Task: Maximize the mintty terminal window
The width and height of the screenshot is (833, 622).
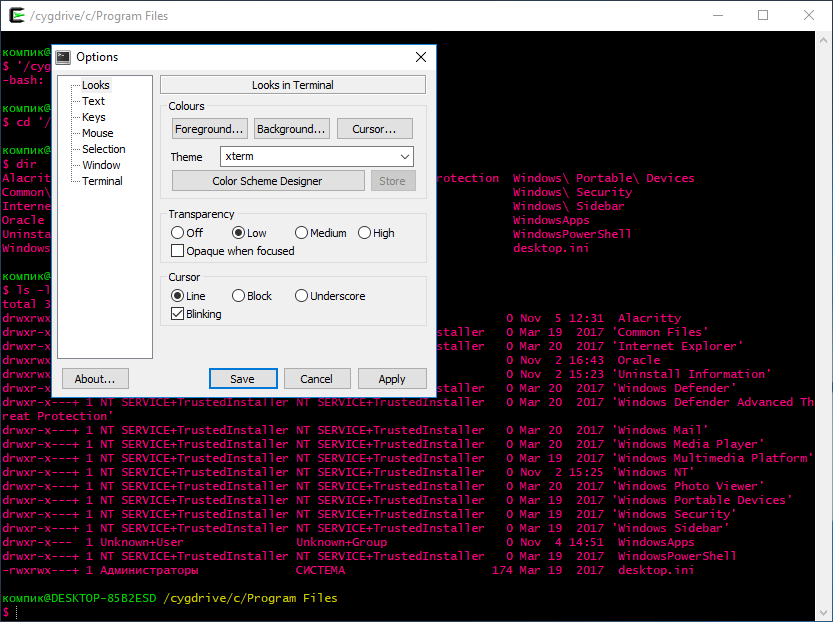Action: (763, 15)
